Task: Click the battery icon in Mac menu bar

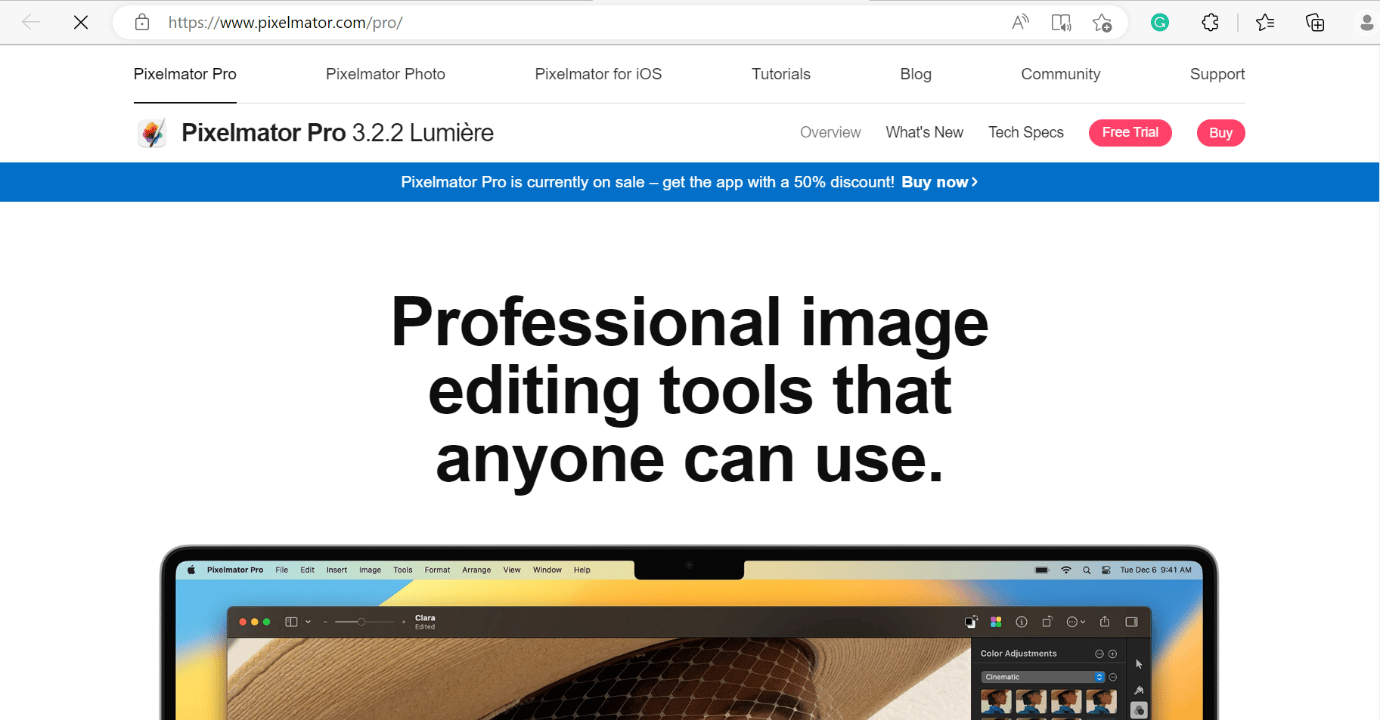Action: tap(1041, 570)
